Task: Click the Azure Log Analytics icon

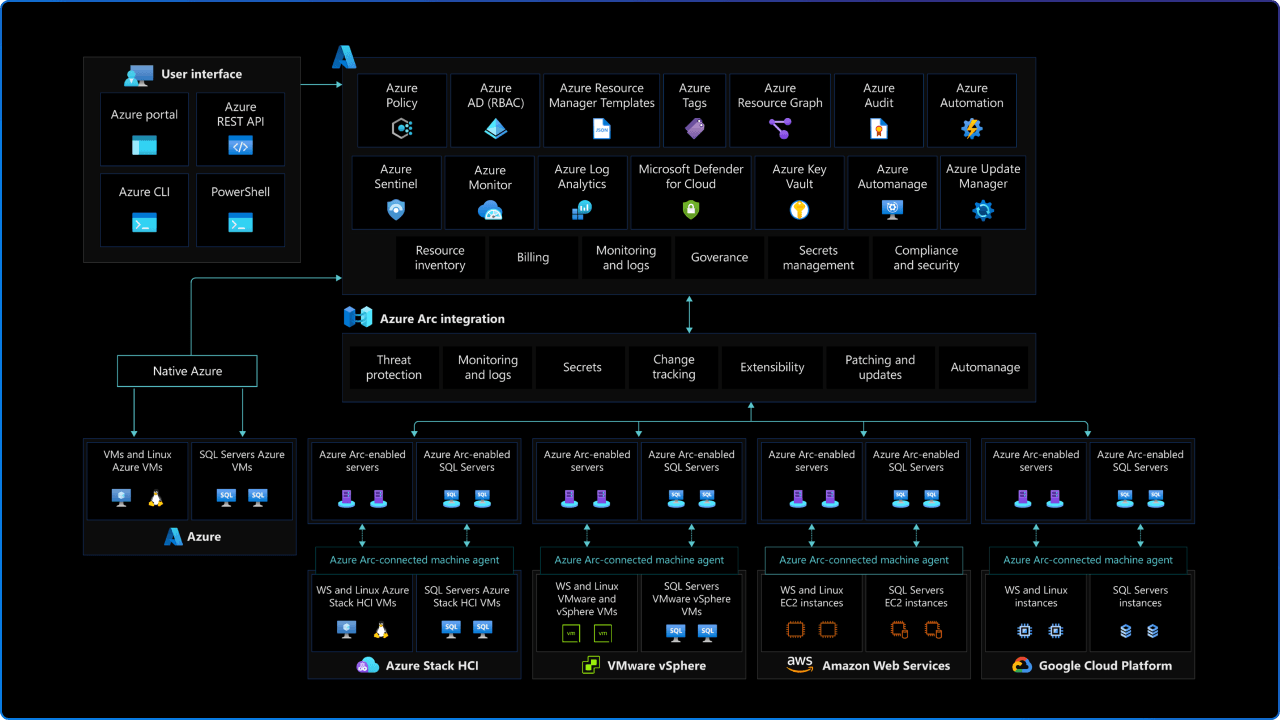Action: click(x=582, y=210)
